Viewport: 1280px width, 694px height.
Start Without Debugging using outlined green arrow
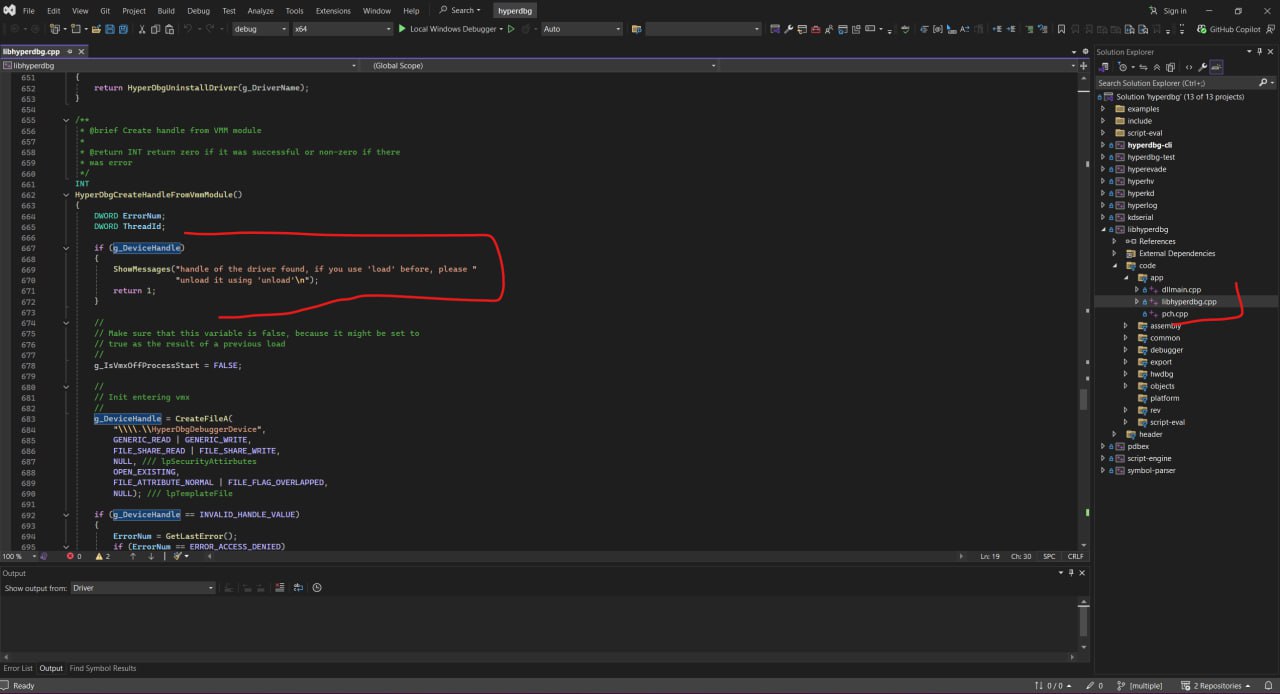pos(511,29)
